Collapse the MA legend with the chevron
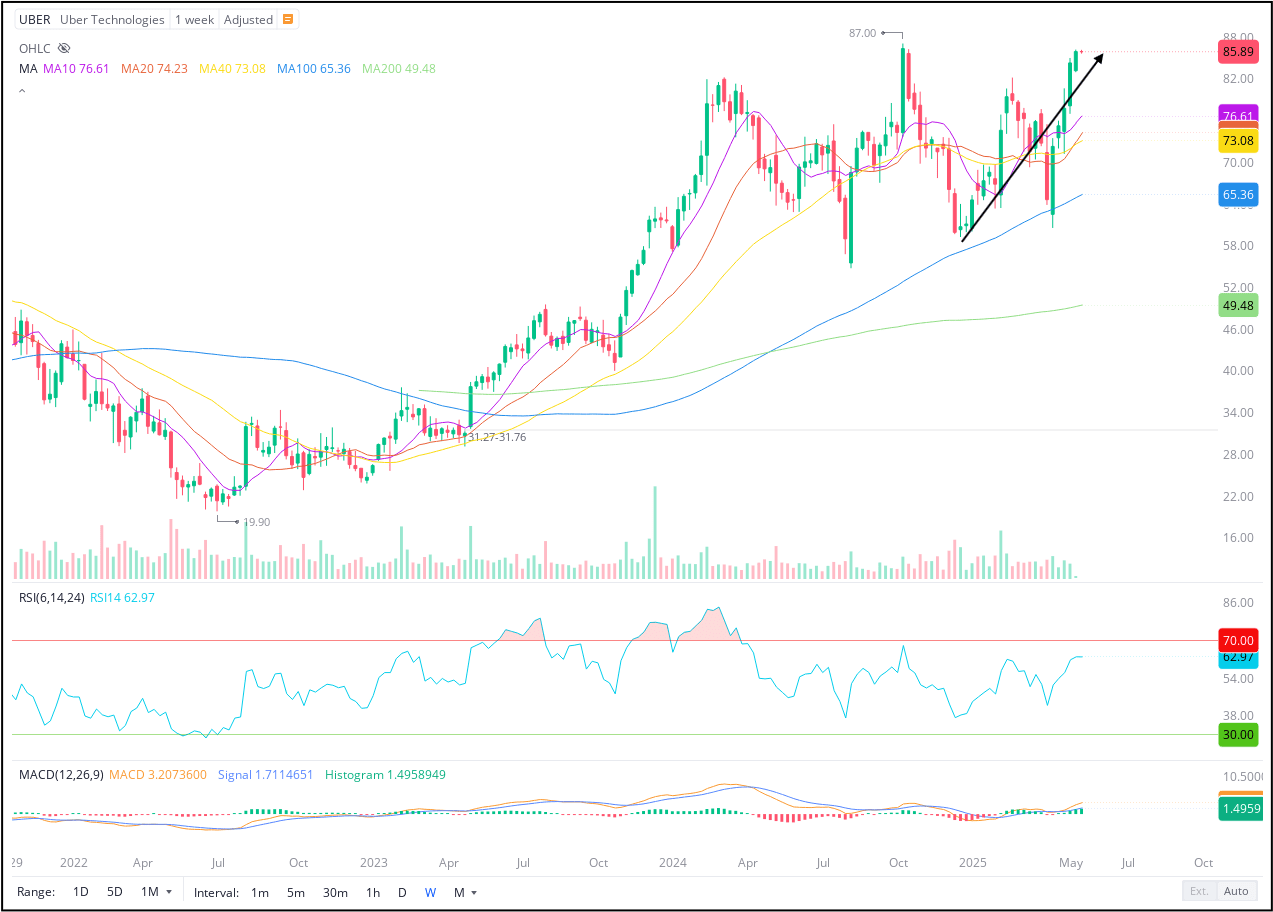This screenshot has width=1273, height=912. 21,89
